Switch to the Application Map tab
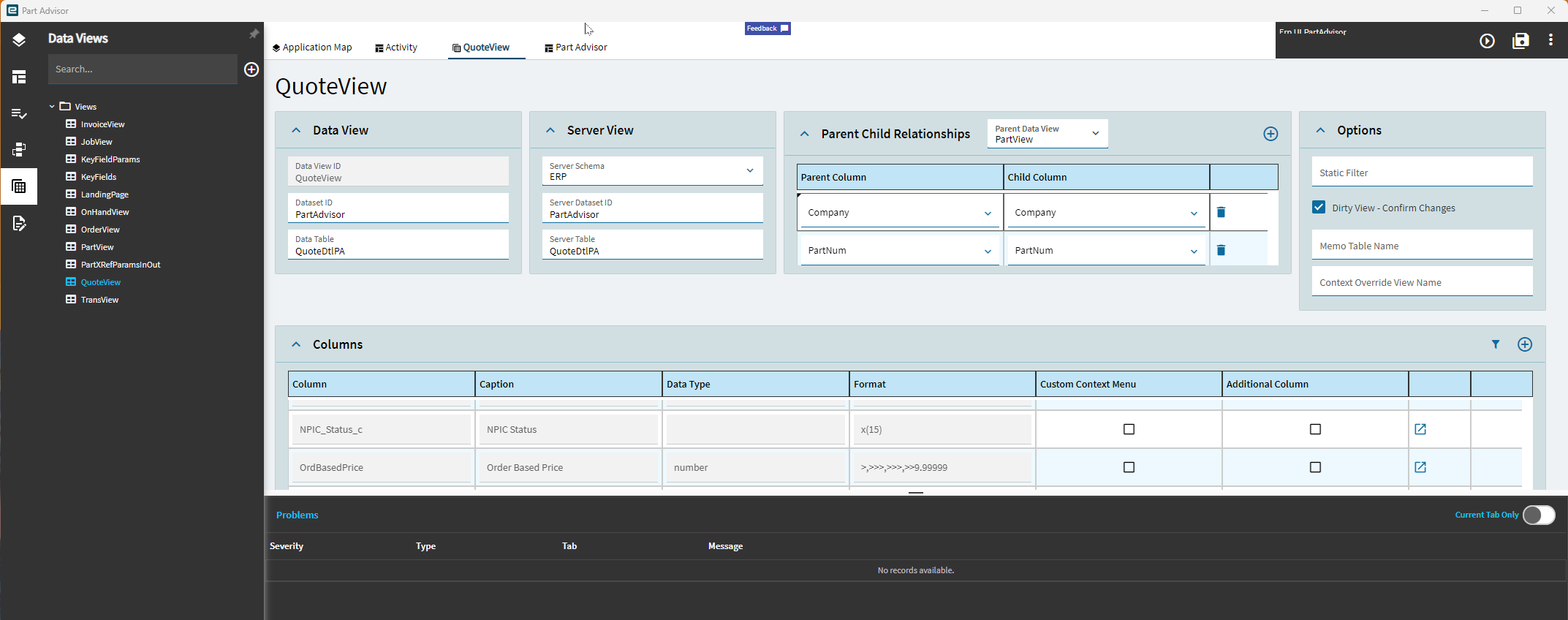 pos(312,48)
